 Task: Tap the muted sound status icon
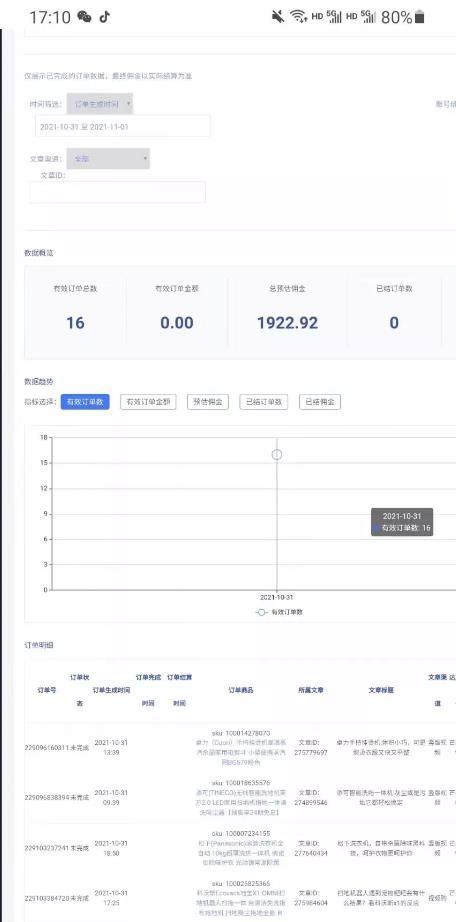tap(278, 16)
